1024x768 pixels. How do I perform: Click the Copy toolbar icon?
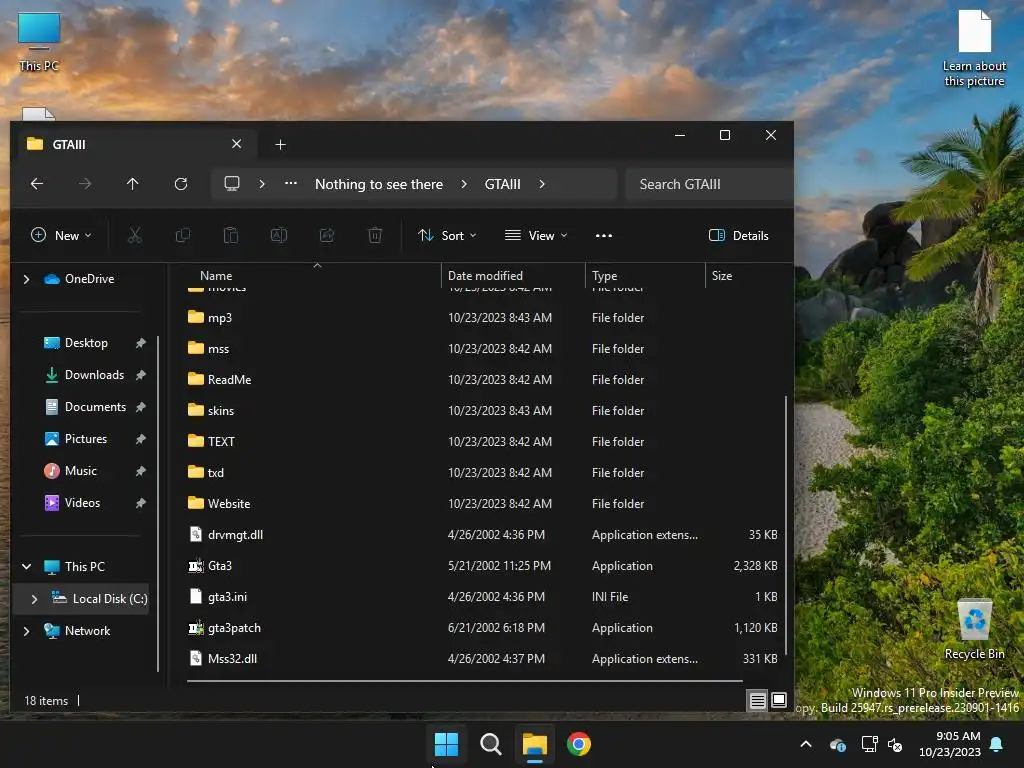(183, 235)
